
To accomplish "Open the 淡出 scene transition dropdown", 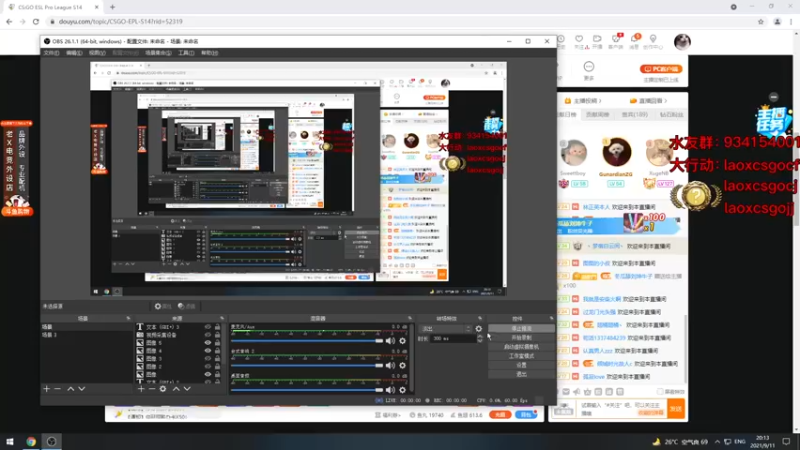I will click(x=444, y=329).
